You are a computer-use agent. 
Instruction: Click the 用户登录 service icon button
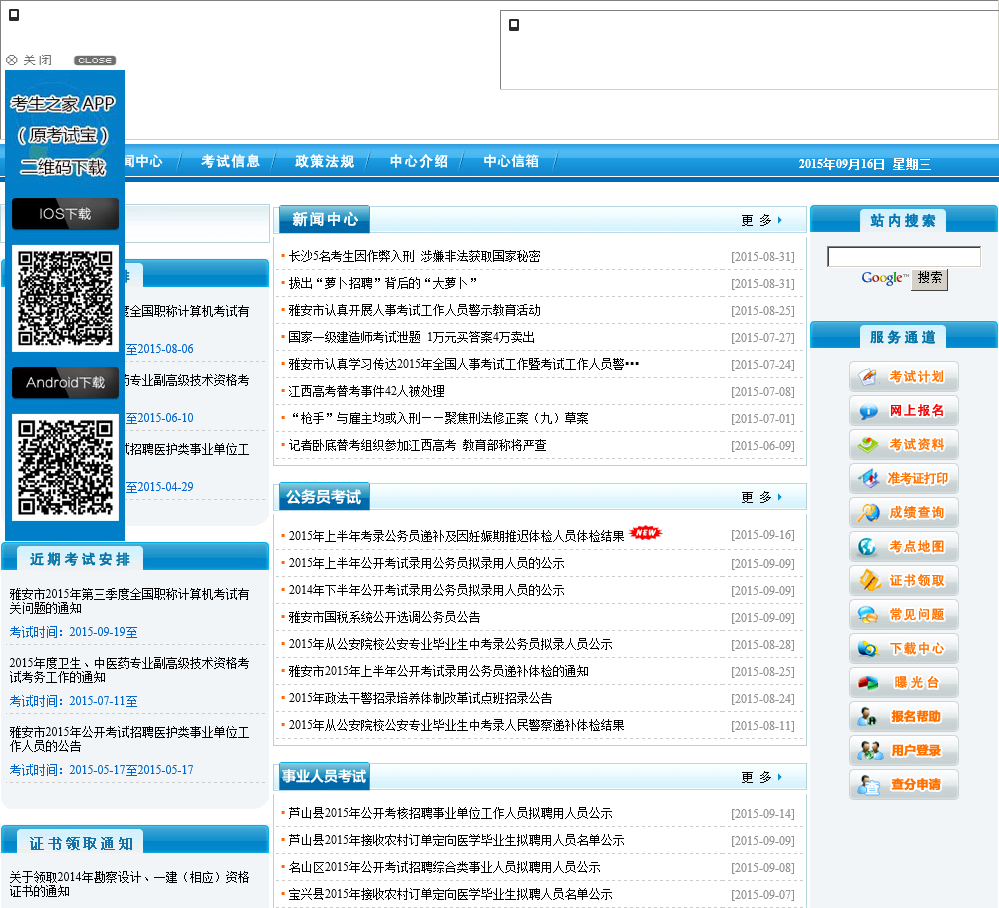click(x=903, y=751)
